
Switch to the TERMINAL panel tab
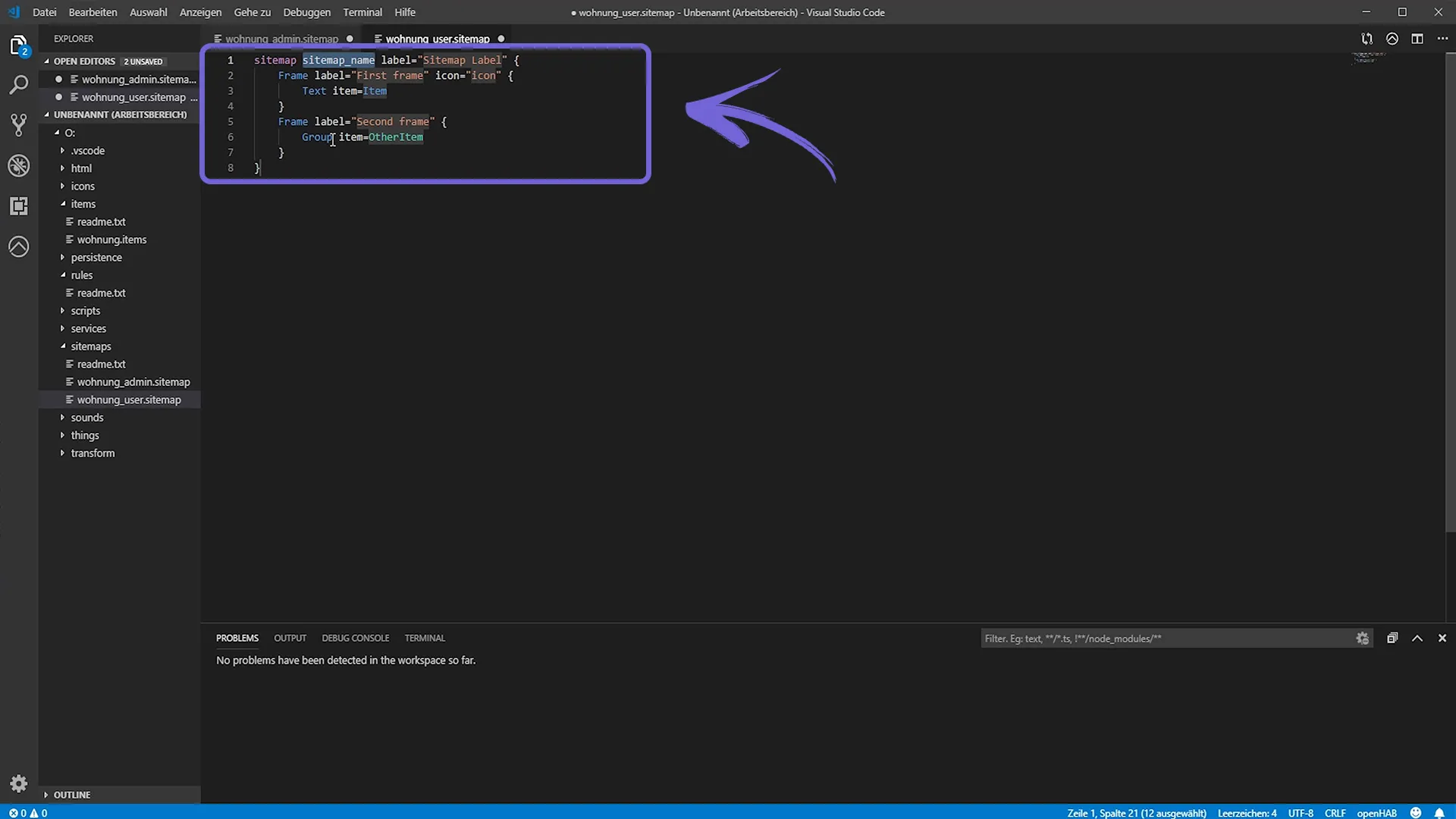(x=424, y=638)
